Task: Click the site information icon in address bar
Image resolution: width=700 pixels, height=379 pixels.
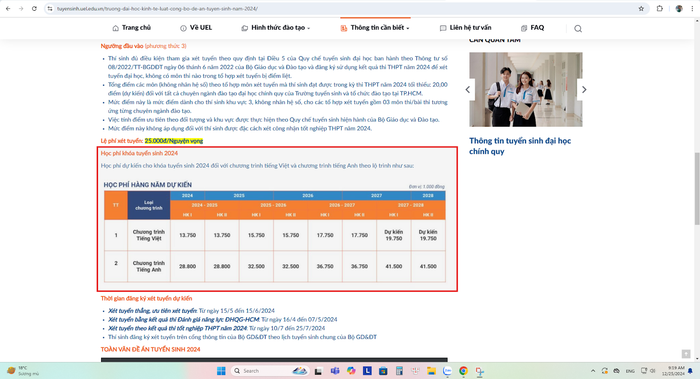Action: tap(50, 8)
